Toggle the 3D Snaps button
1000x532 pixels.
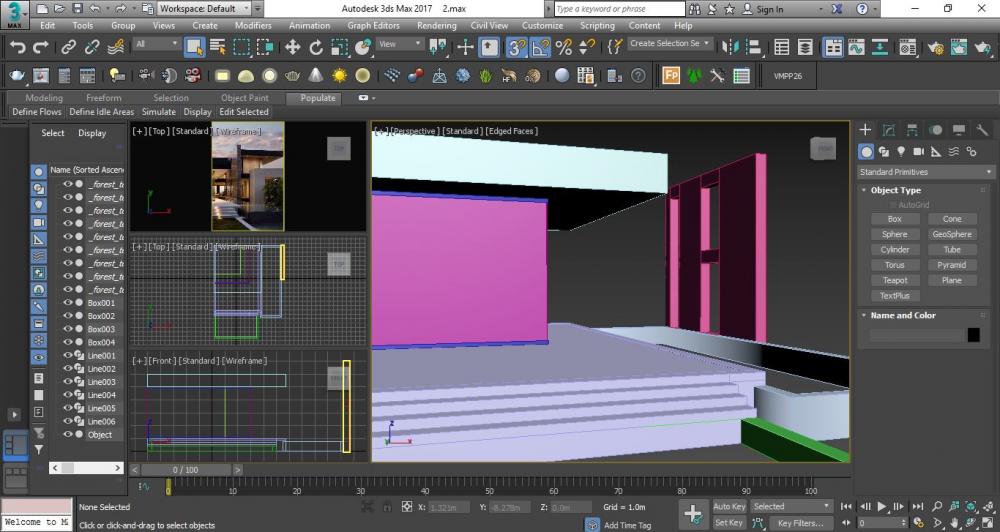[x=516, y=47]
